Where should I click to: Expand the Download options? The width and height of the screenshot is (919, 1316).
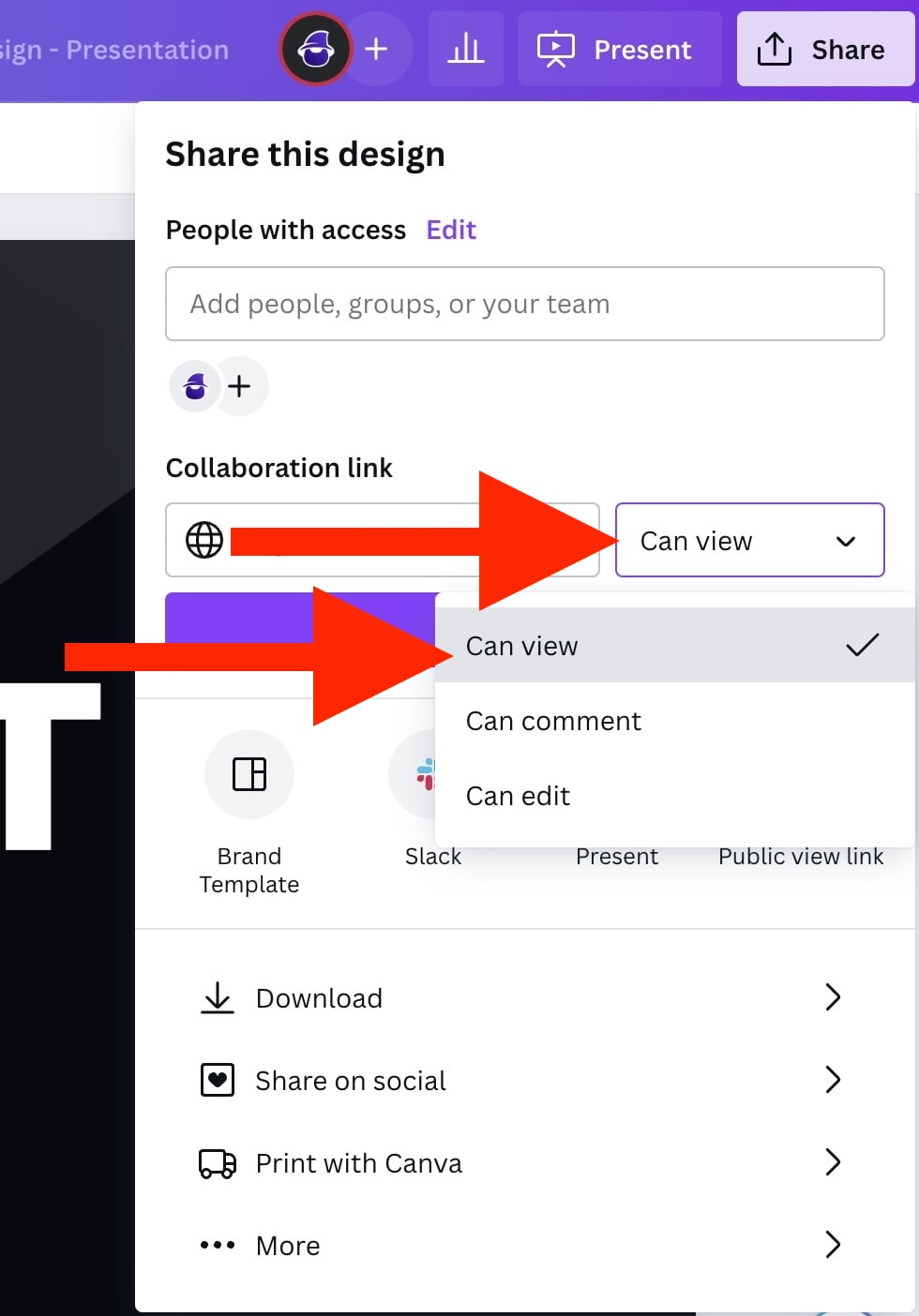click(x=522, y=997)
